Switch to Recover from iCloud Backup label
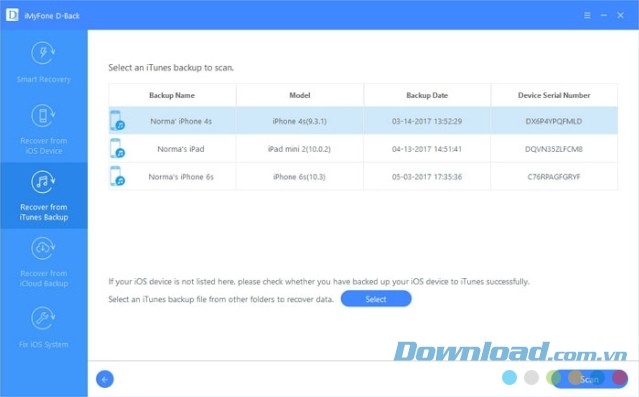The height and width of the screenshot is (397, 639). point(44,278)
